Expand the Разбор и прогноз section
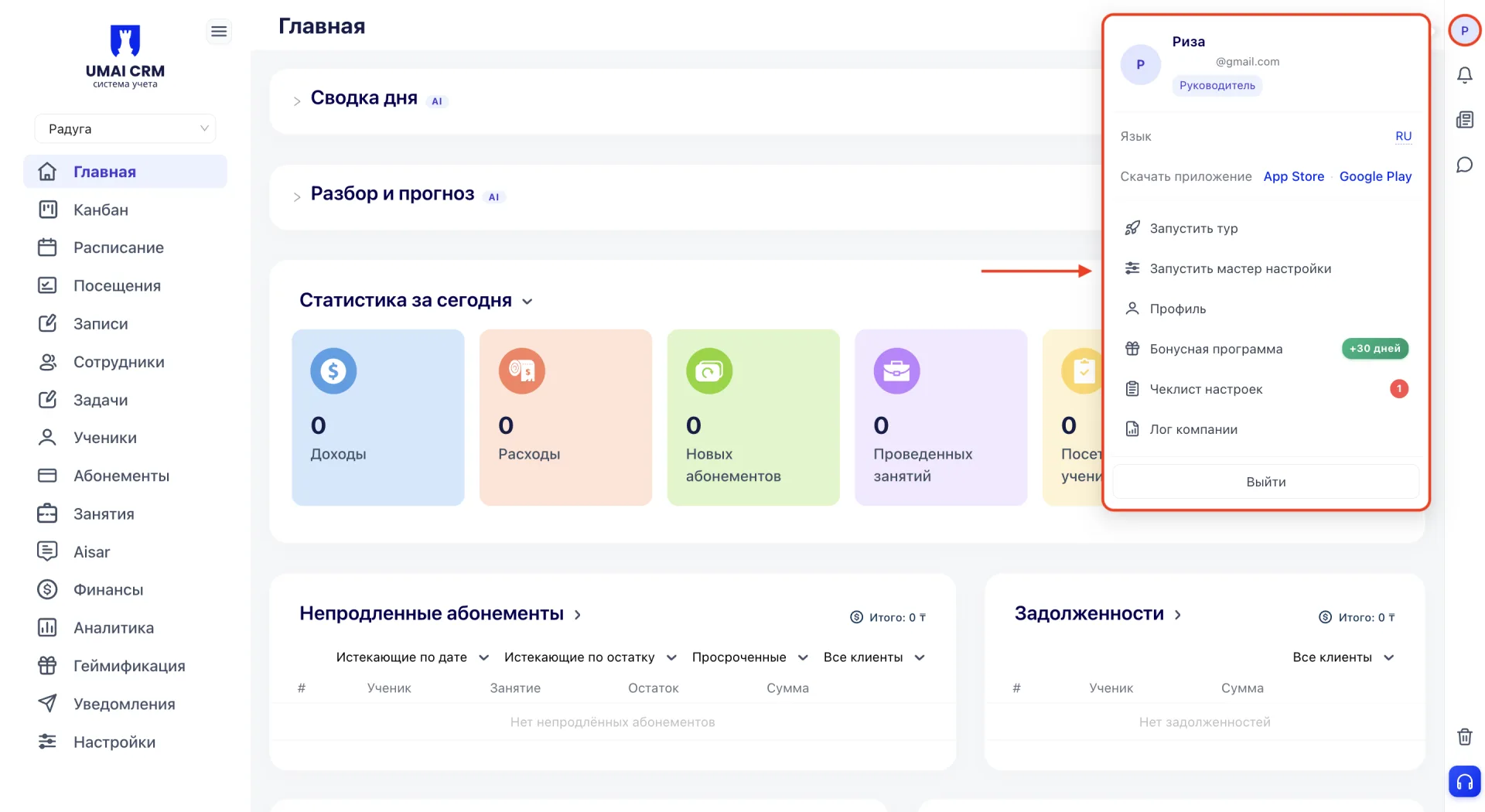 click(297, 197)
